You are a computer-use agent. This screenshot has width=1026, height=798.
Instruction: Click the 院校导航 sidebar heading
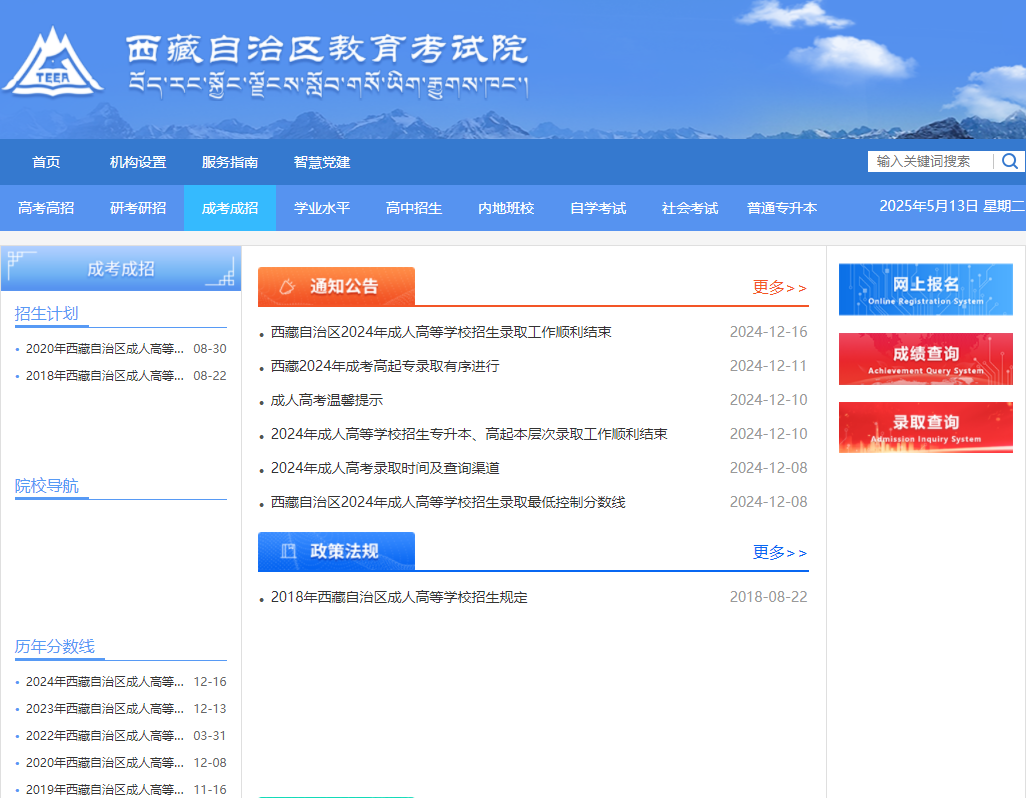44,486
